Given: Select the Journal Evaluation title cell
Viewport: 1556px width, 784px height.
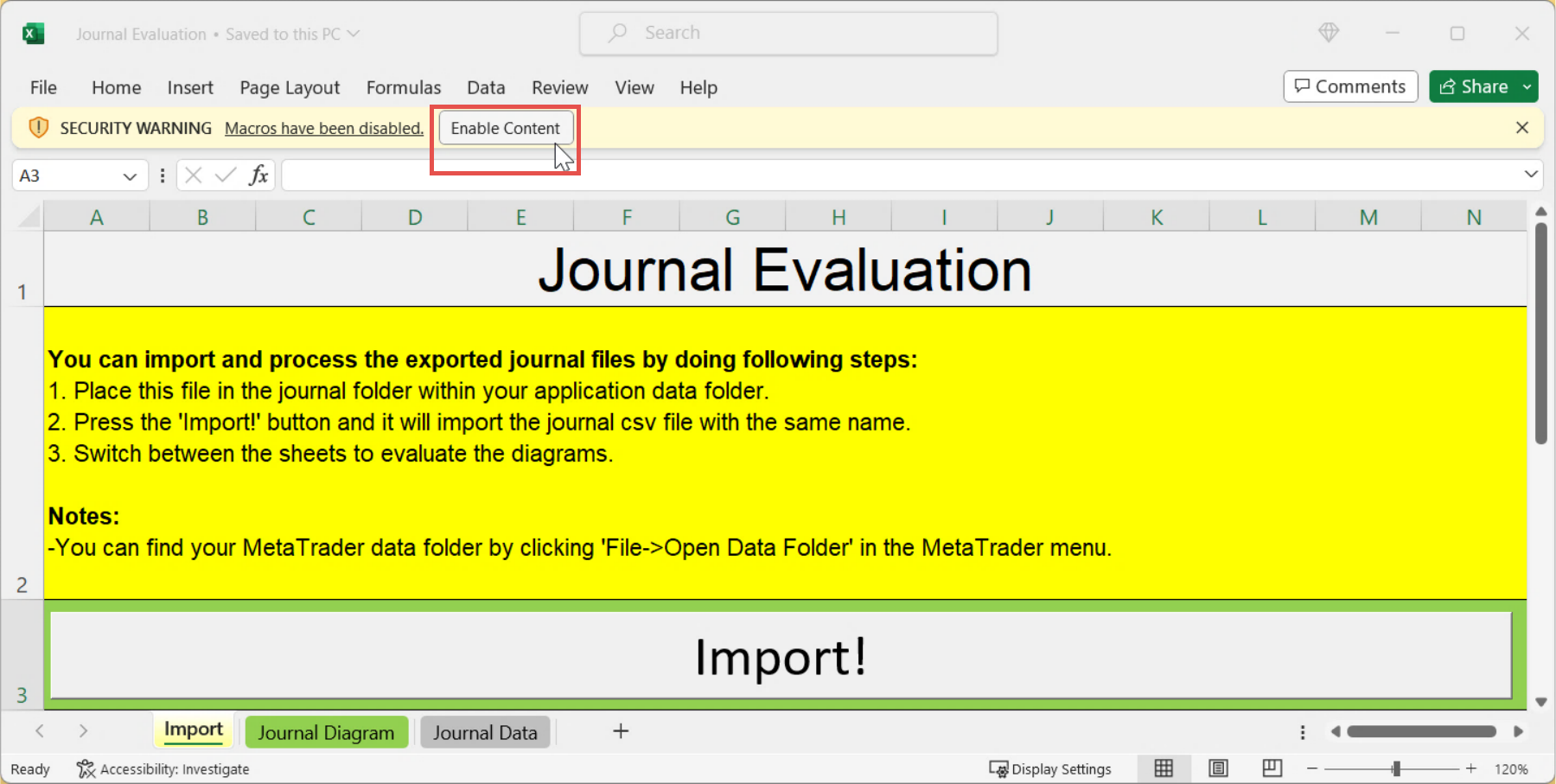Looking at the screenshot, I should tap(785, 269).
